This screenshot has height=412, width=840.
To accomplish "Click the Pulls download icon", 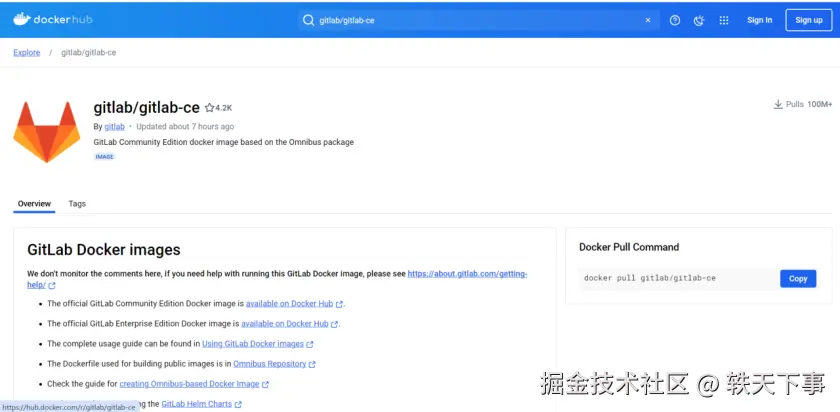I will [x=778, y=104].
